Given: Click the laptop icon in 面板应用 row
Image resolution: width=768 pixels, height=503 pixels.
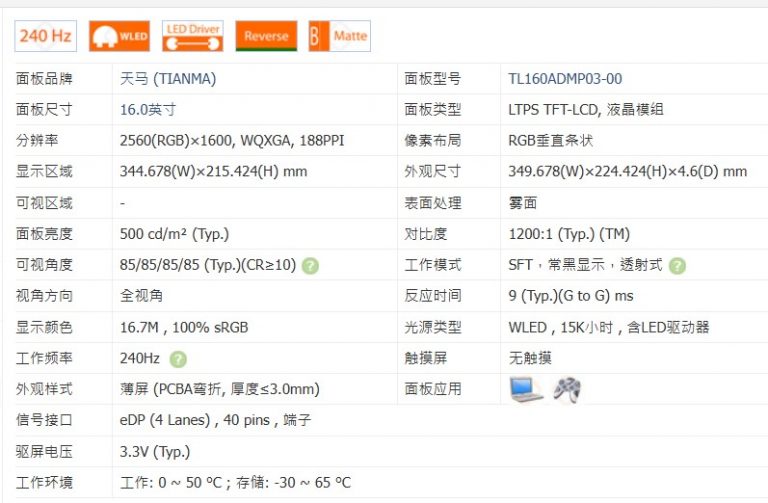Looking at the screenshot, I should [x=526, y=389].
